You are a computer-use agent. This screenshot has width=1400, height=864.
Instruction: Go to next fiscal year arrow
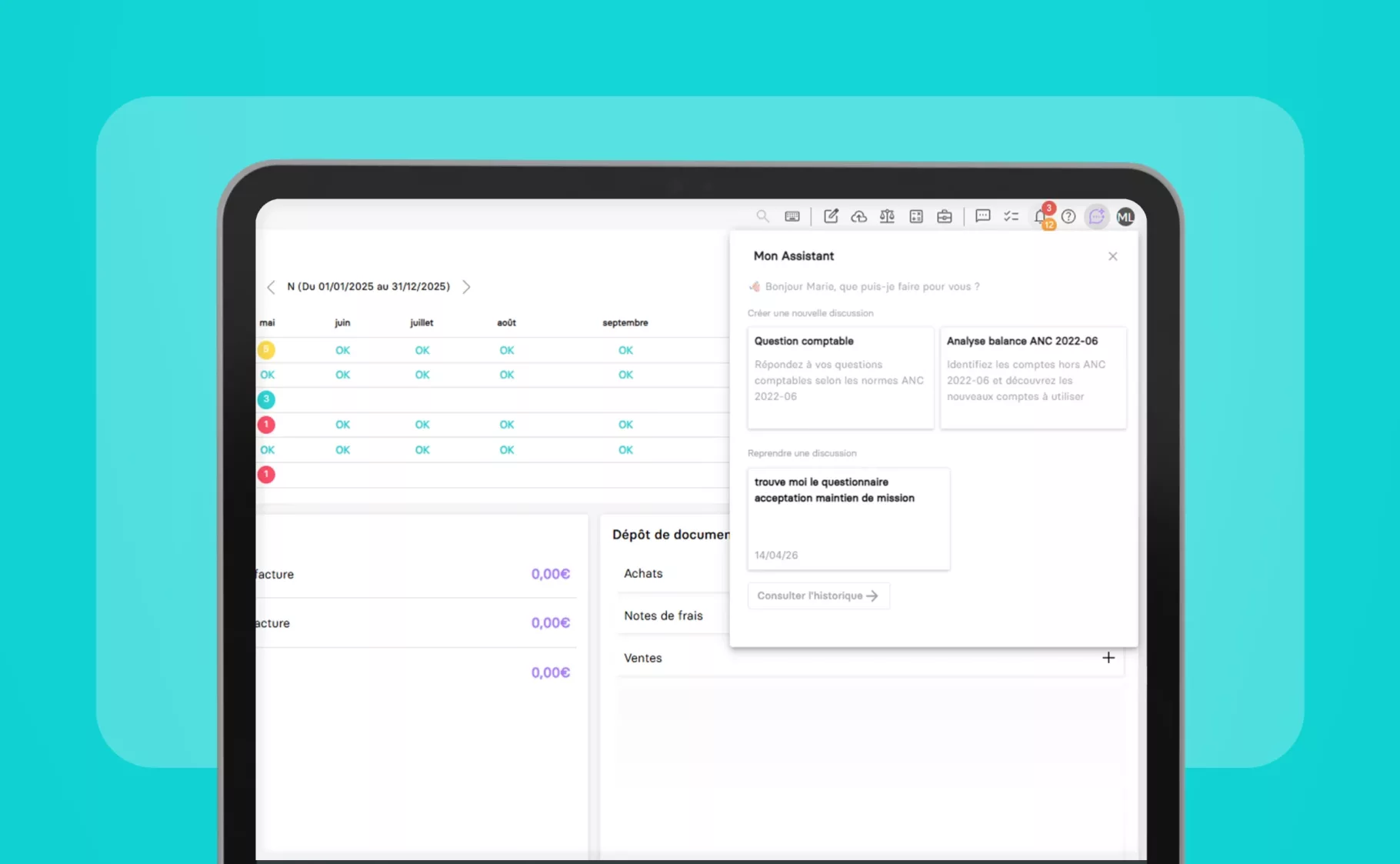point(466,287)
